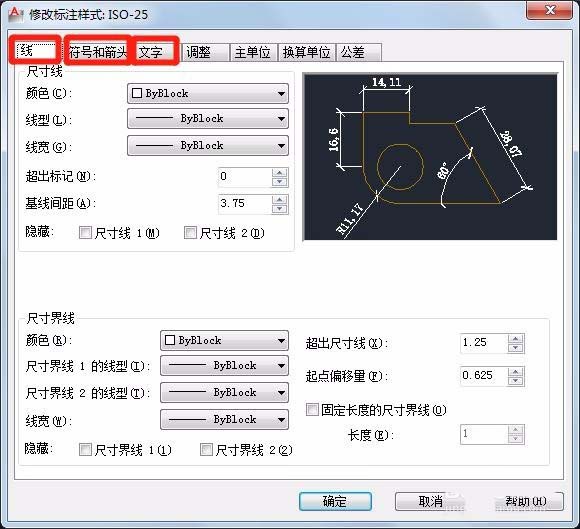Switch to the 公差 tab
This screenshot has width=580, height=529.
tap(359, 52)
